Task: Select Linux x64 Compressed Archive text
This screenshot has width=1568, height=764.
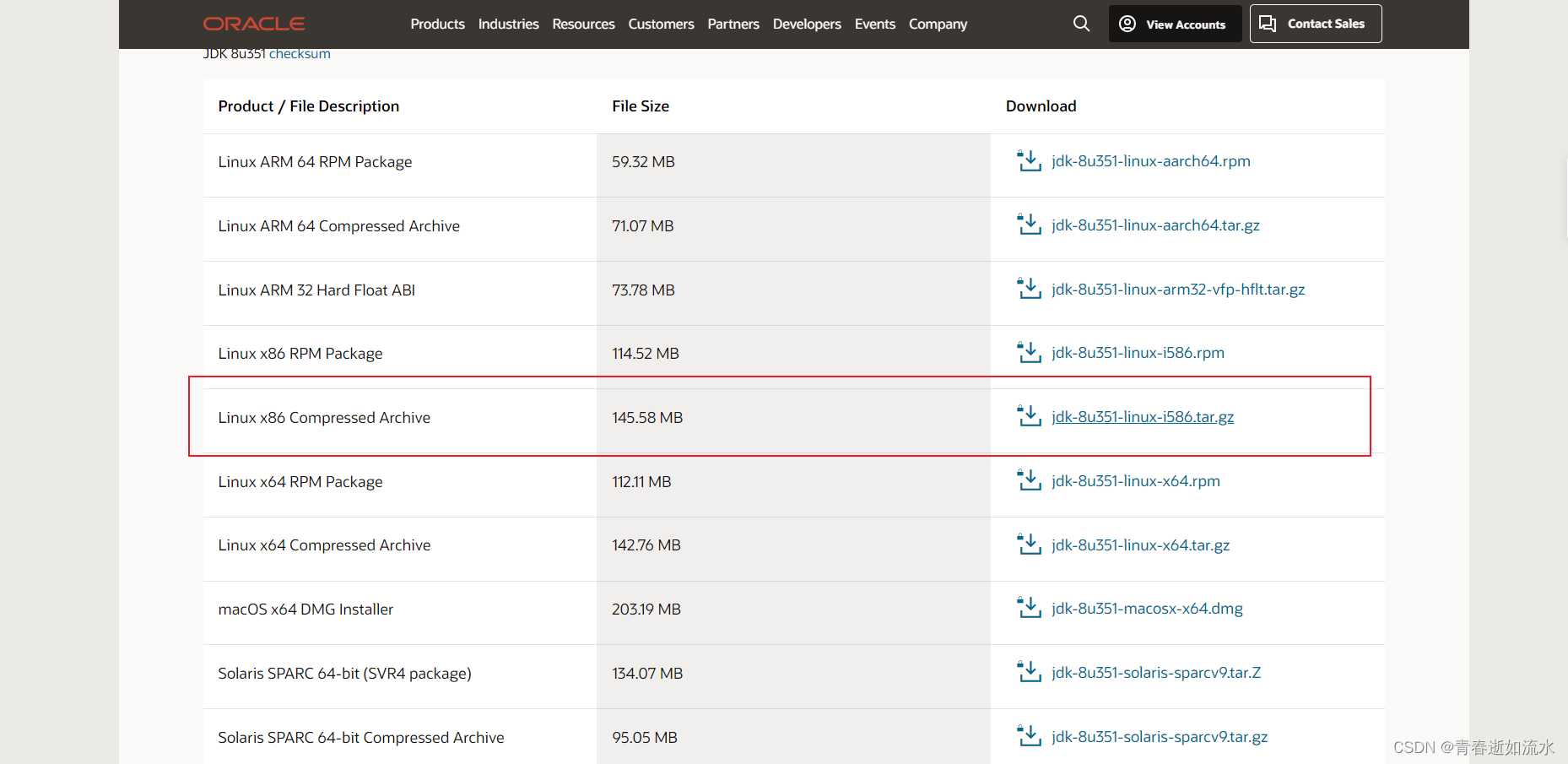Action: (324, 545)
